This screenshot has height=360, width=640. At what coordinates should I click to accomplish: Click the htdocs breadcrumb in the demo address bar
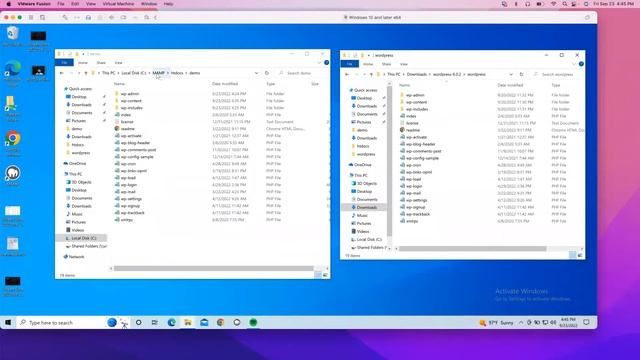[x=177, y=73]
